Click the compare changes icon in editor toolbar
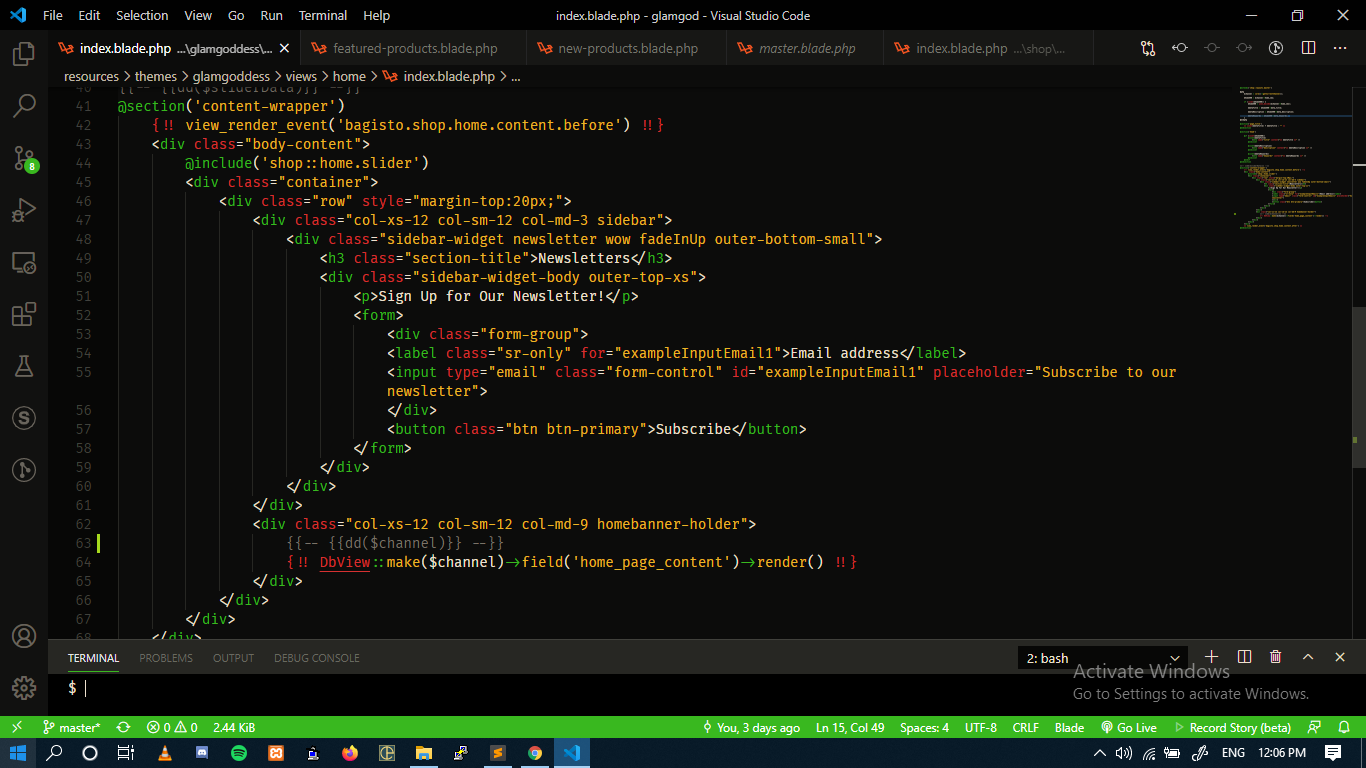Viewport: 1366px width, 768px height. (x=1148, y=48)
